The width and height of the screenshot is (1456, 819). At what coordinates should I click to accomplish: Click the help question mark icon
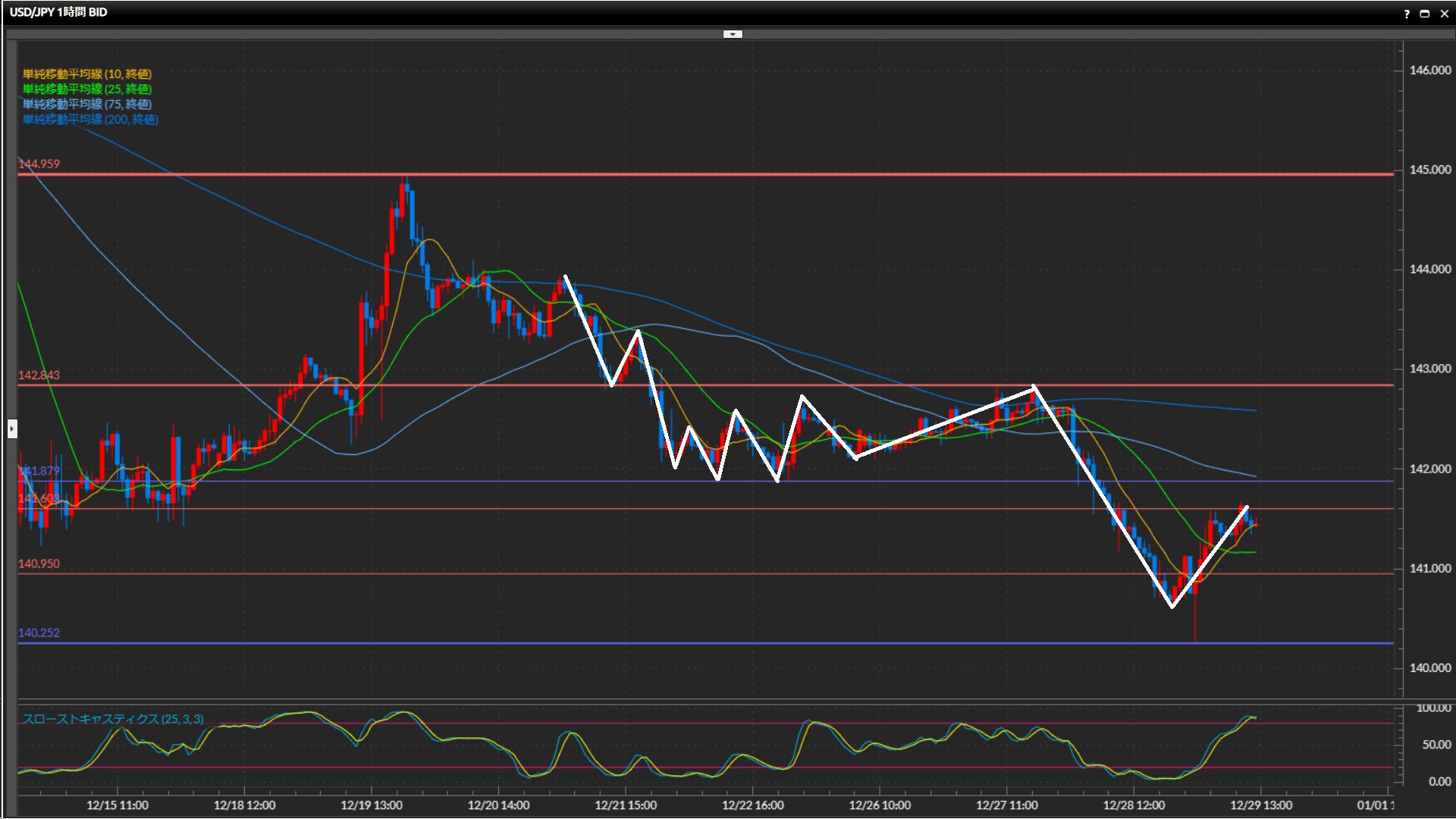coord(1407,14)
